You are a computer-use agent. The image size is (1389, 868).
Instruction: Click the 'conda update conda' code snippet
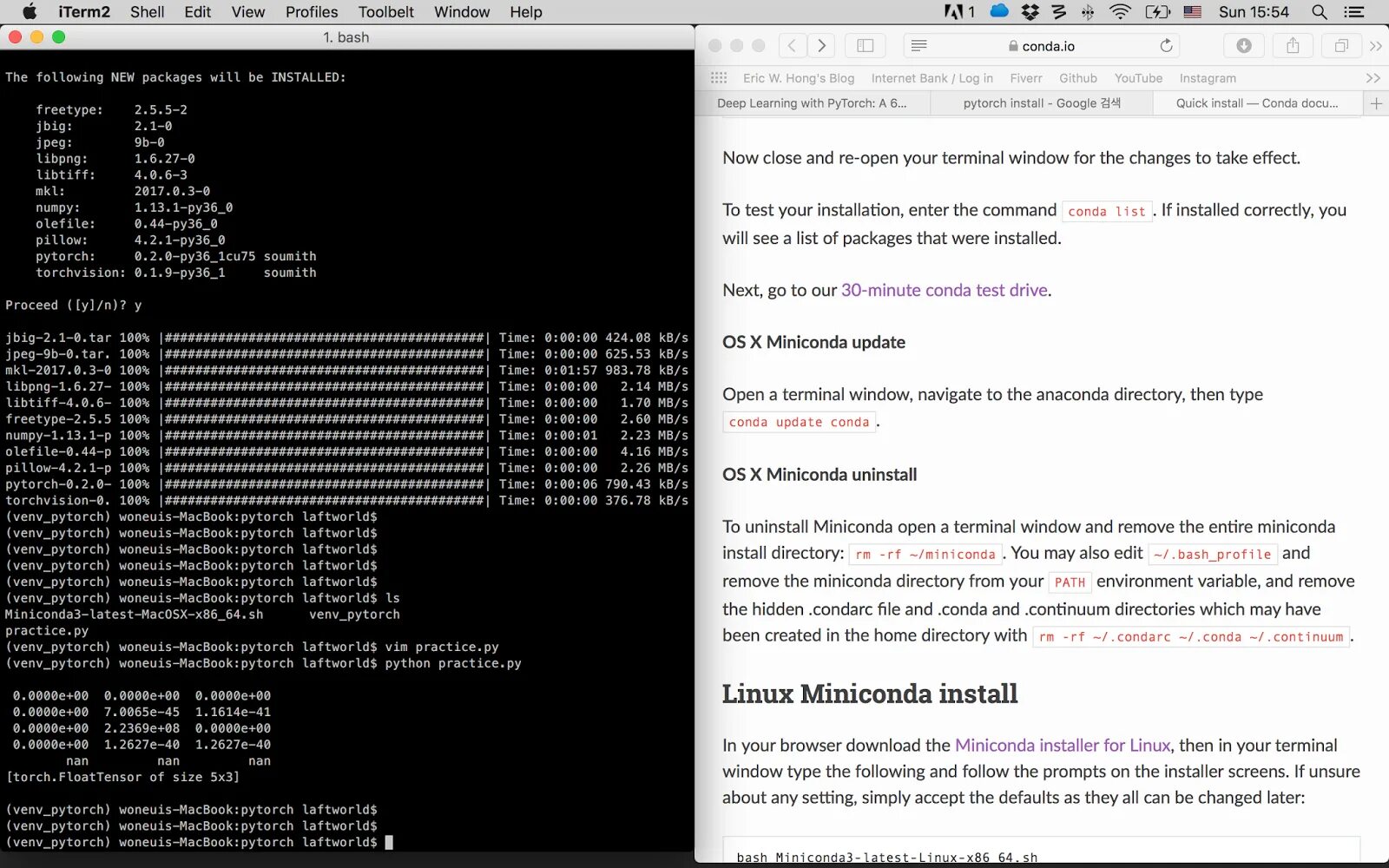click(x=799, y=422)
